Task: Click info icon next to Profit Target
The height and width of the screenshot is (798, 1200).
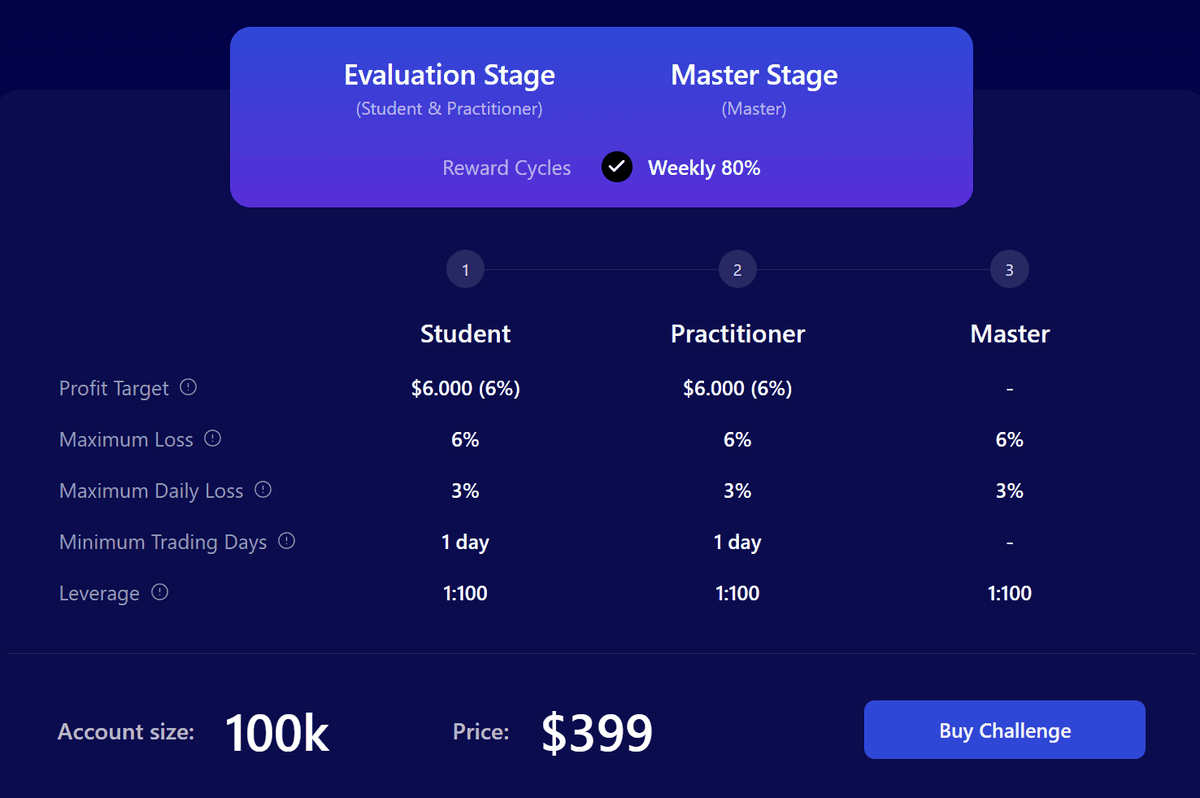Action: coord(188,387)
